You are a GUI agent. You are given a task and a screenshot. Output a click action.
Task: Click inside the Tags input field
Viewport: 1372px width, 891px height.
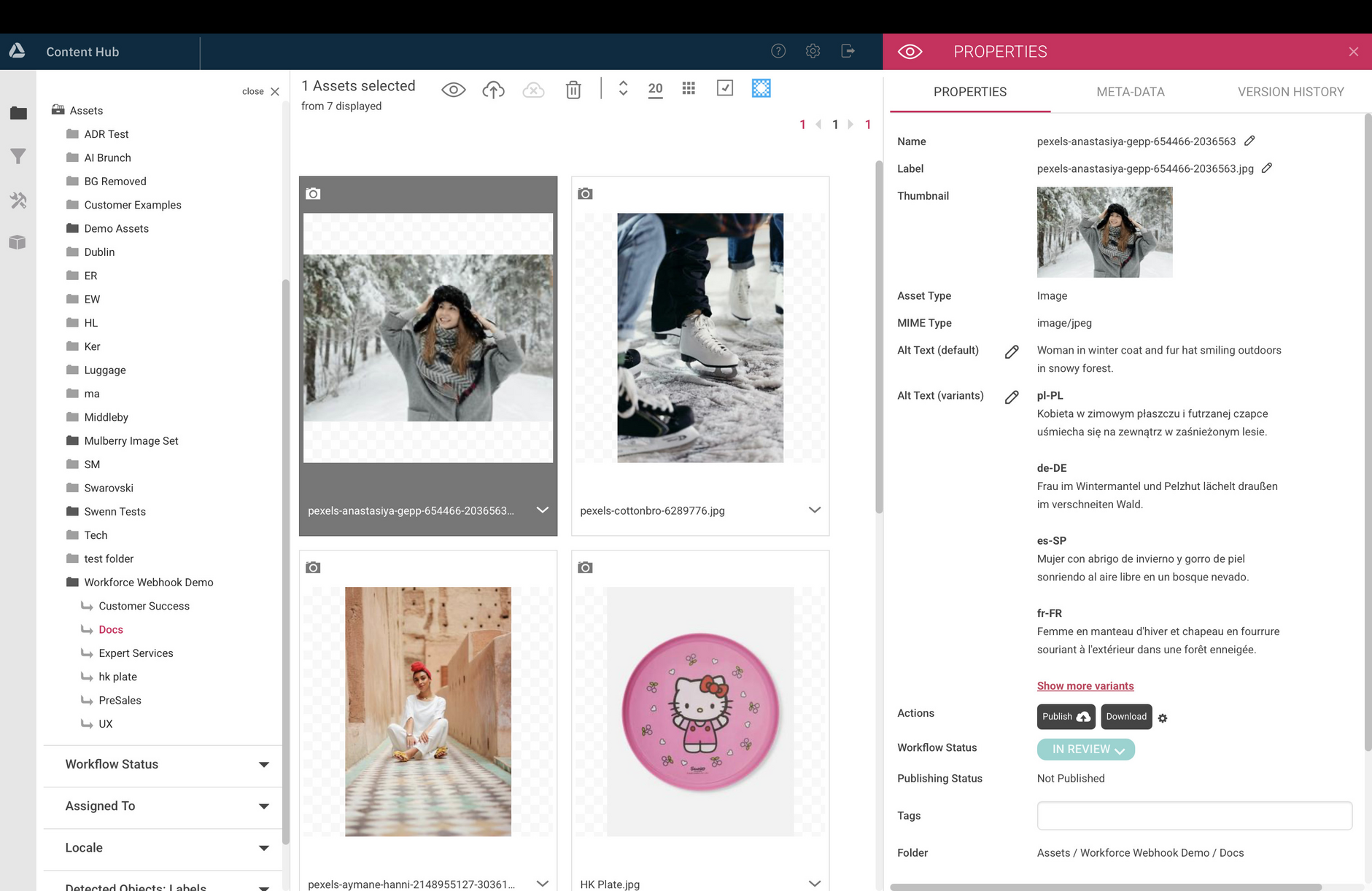coord(1193,815)
